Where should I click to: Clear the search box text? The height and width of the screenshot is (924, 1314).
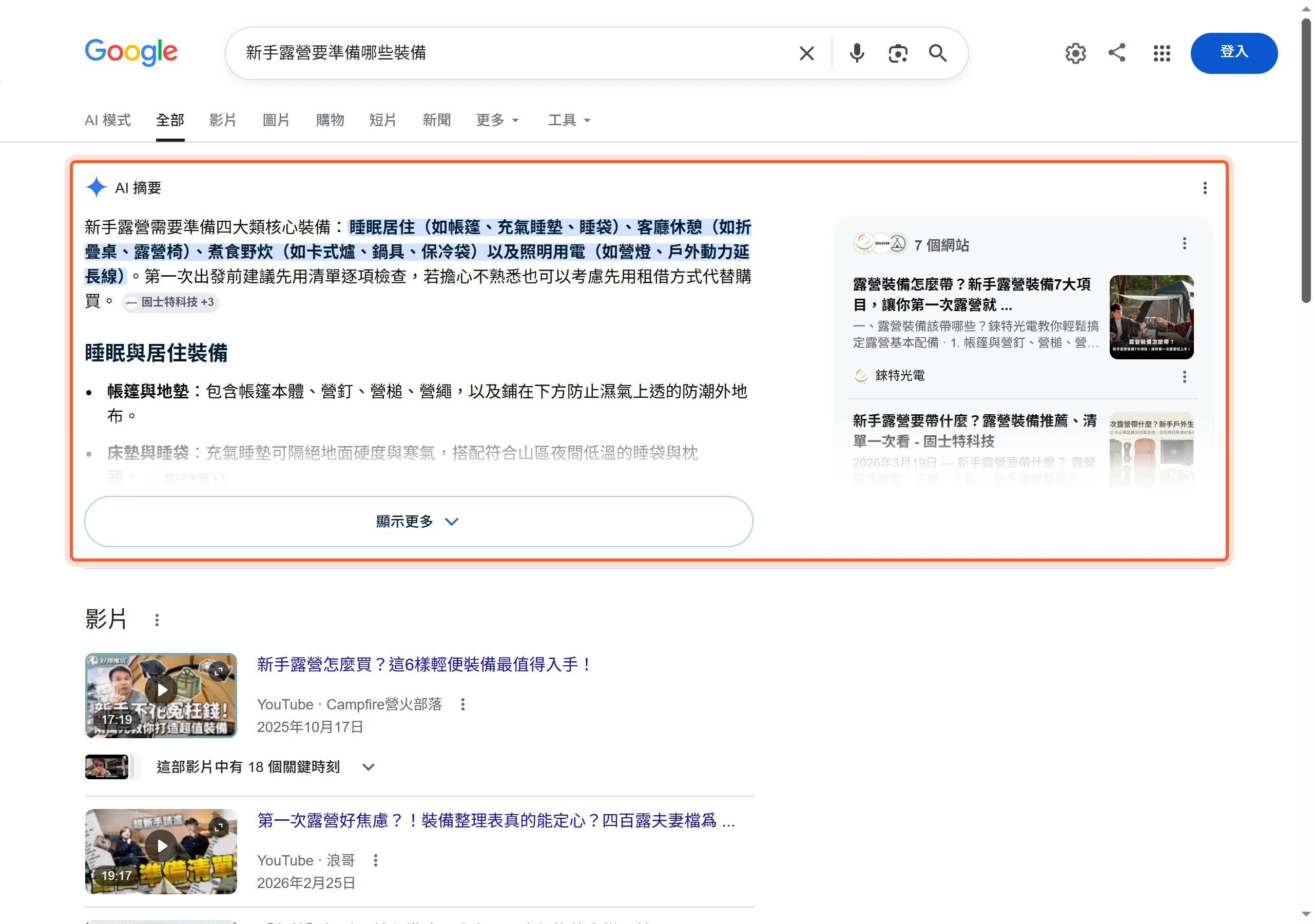coord(806,53)
